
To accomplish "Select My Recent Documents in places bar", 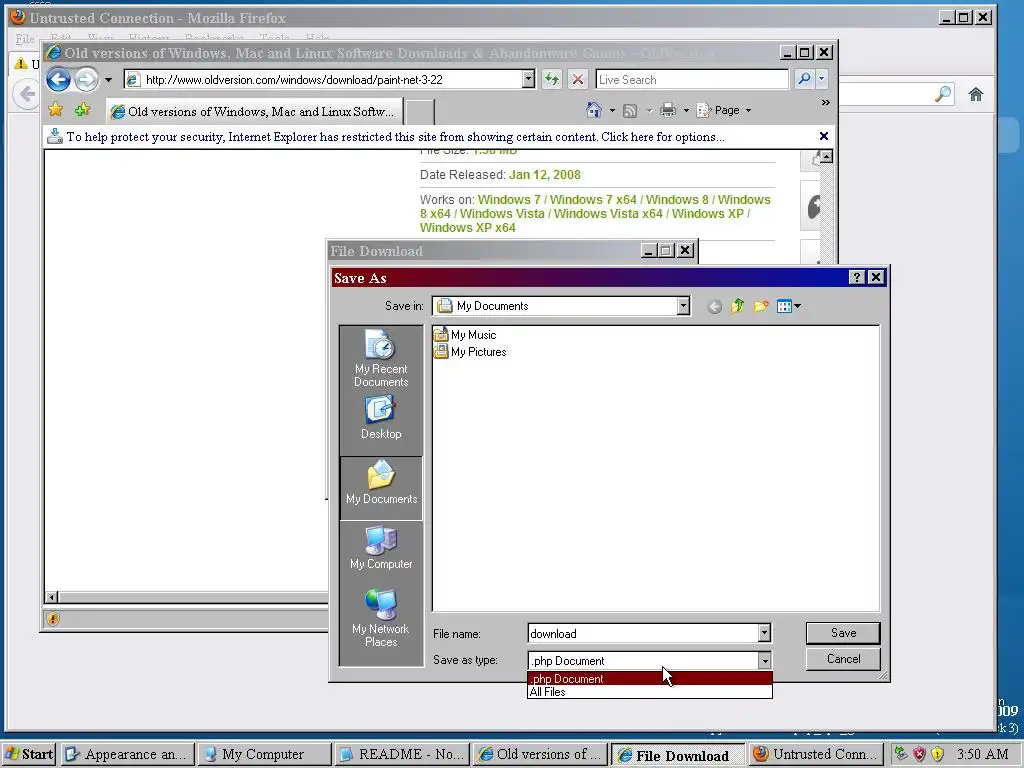I will click(381, 359).
